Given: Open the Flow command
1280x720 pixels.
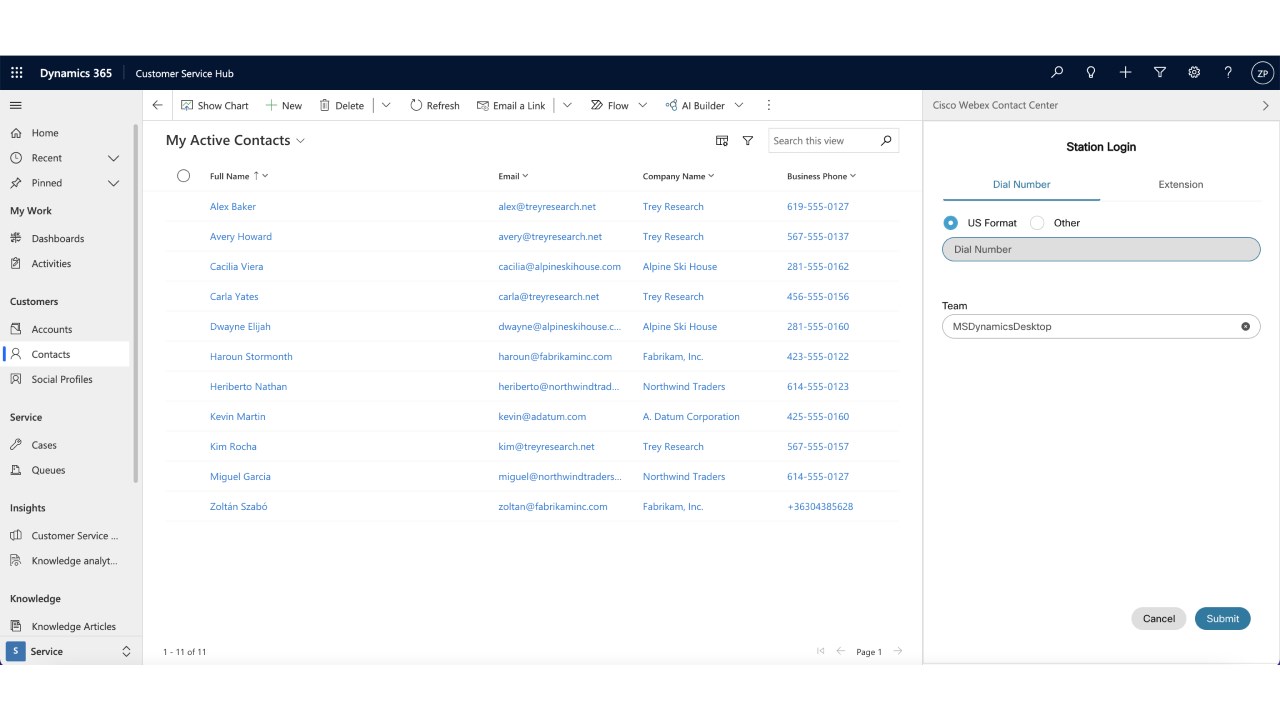Looking at the screenshot, I should click(x=609, y=105).
